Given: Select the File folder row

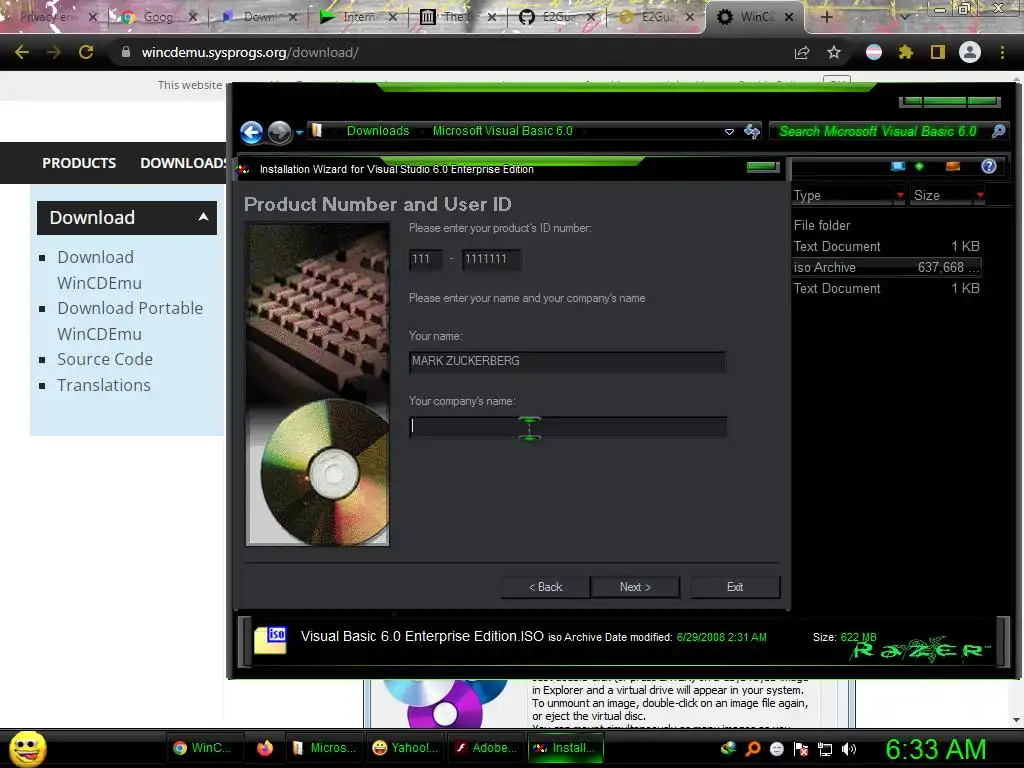Looking at the screenshot, I should click(x=887, y=225).
